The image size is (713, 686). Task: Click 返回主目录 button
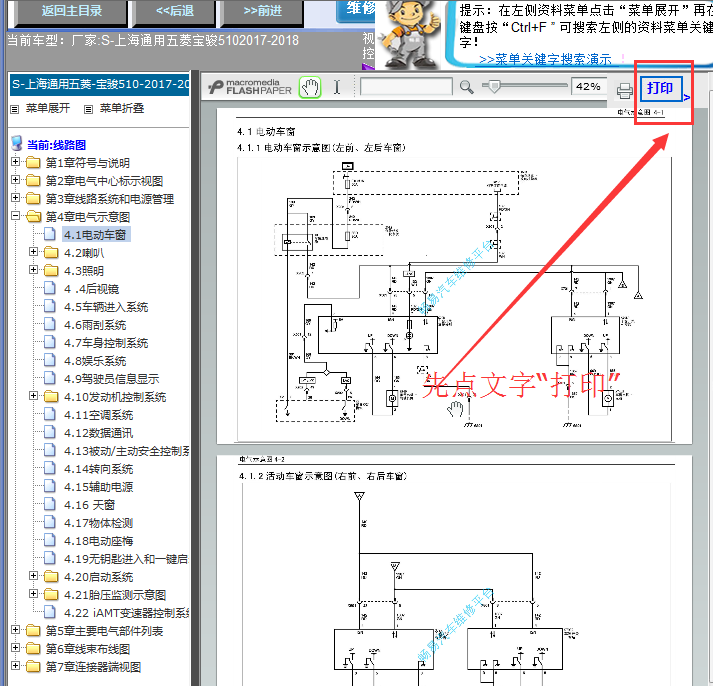pyautogui.click(x=71, y=11)
